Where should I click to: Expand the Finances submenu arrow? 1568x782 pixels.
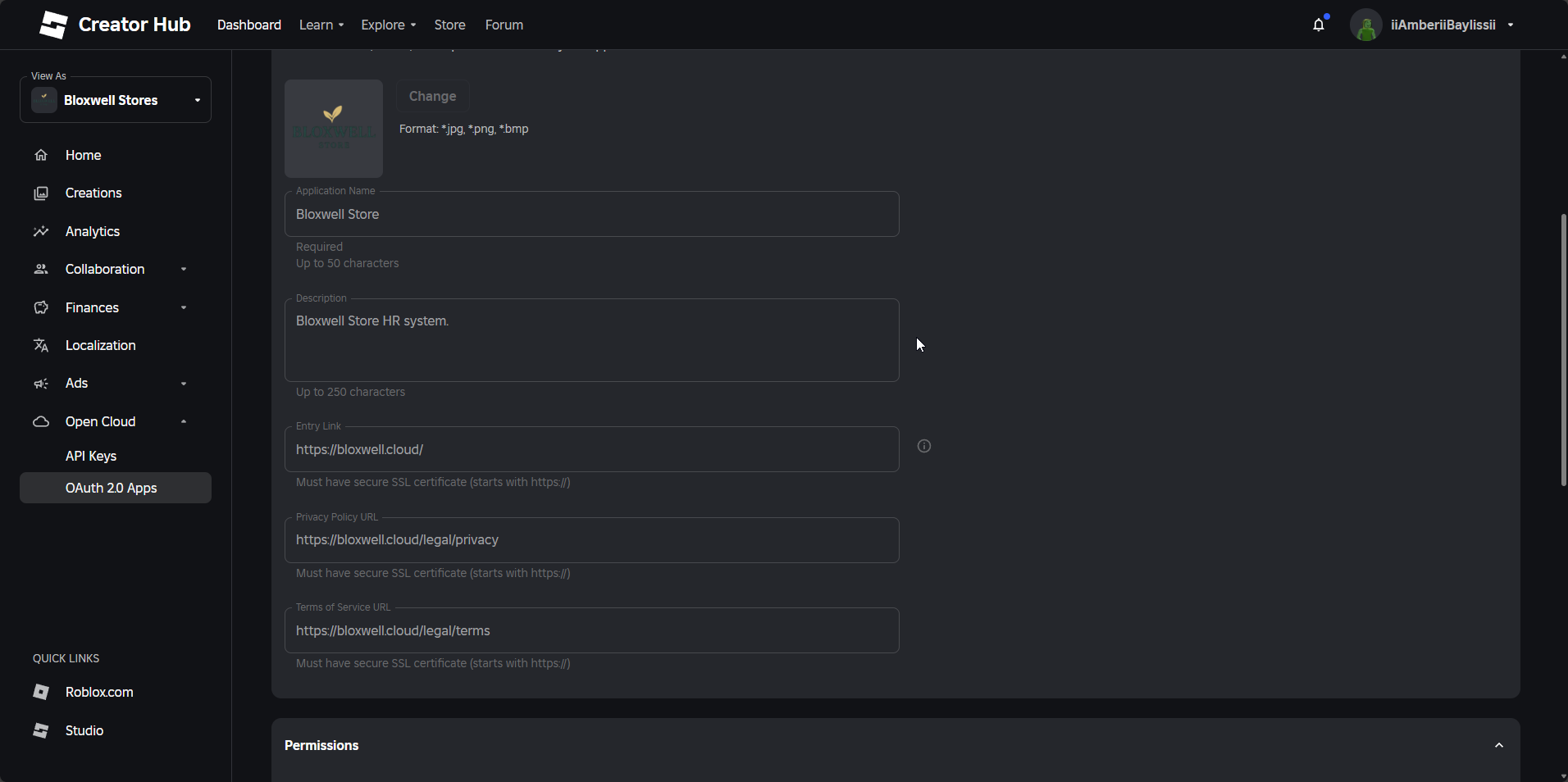(184, 307)
